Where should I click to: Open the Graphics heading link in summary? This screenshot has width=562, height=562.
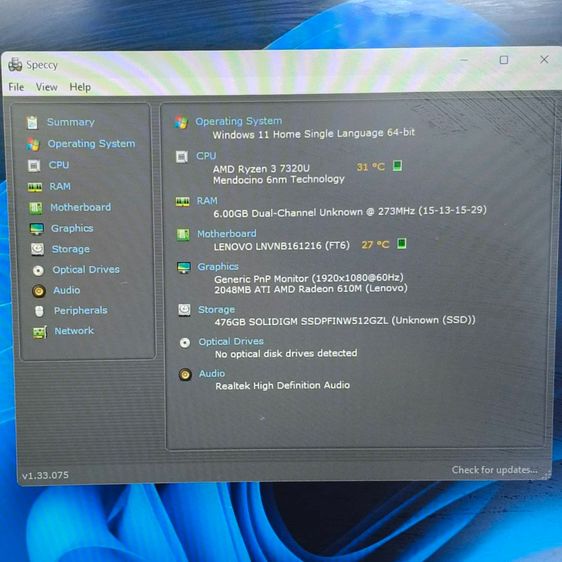click(x=218, y=267)
